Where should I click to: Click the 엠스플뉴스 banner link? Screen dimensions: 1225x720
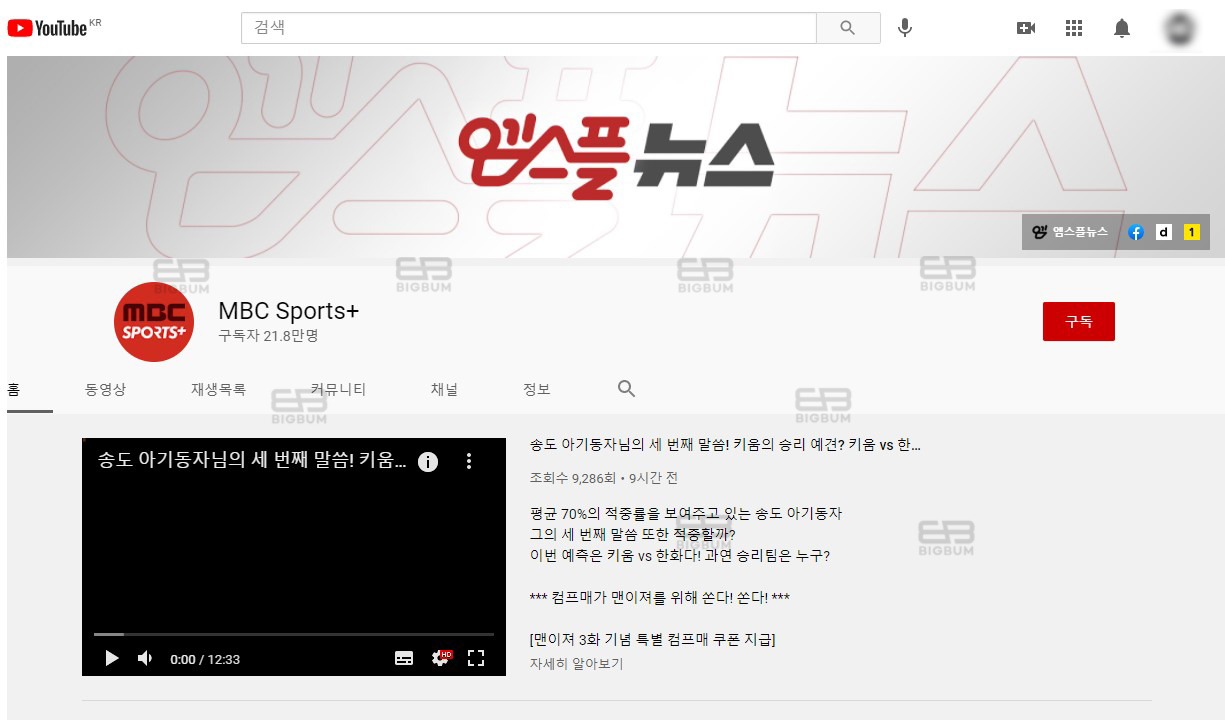click(x=1070, y=232)
